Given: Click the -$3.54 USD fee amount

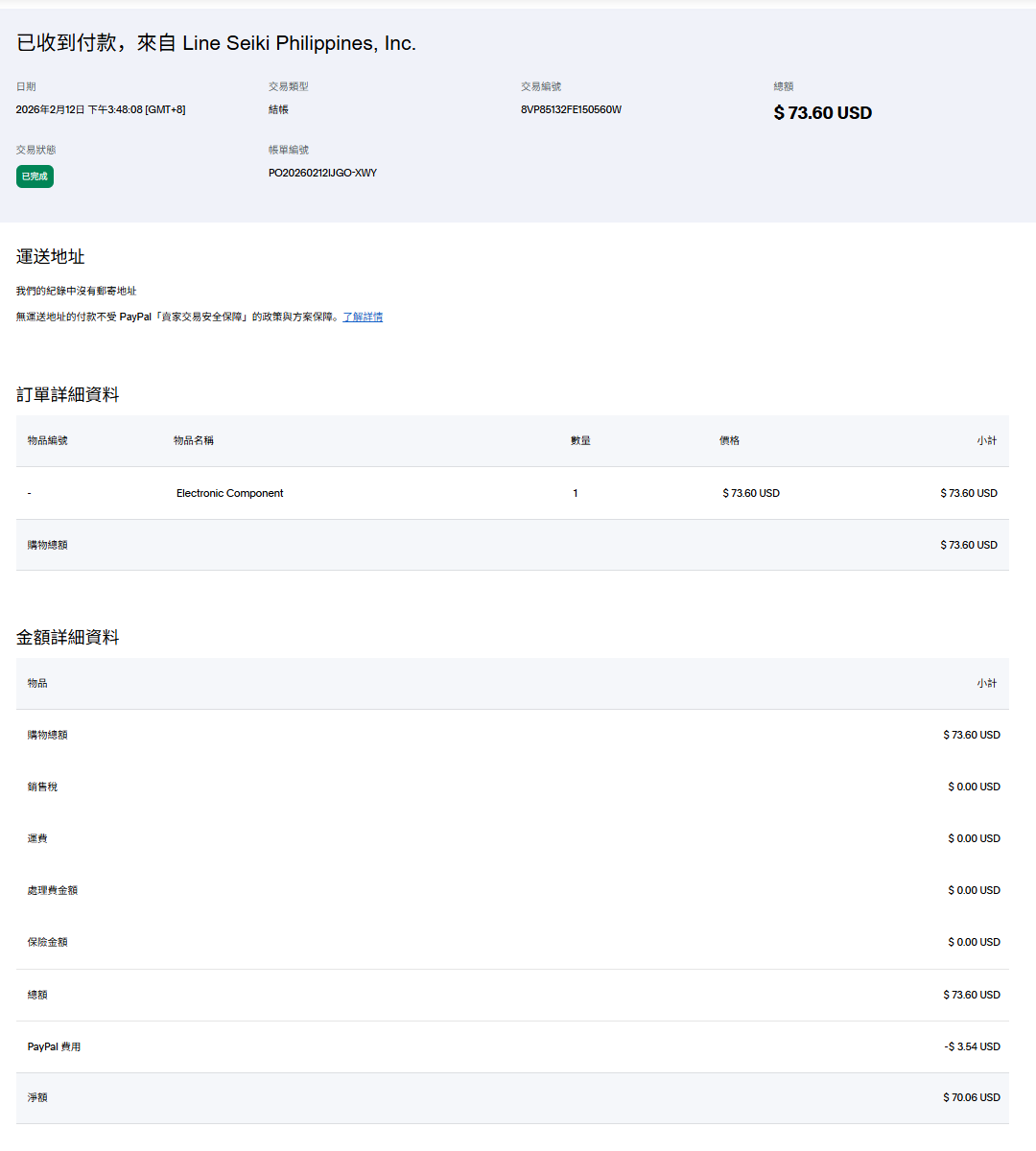Looking at the screenshot, I should 972,1046.
